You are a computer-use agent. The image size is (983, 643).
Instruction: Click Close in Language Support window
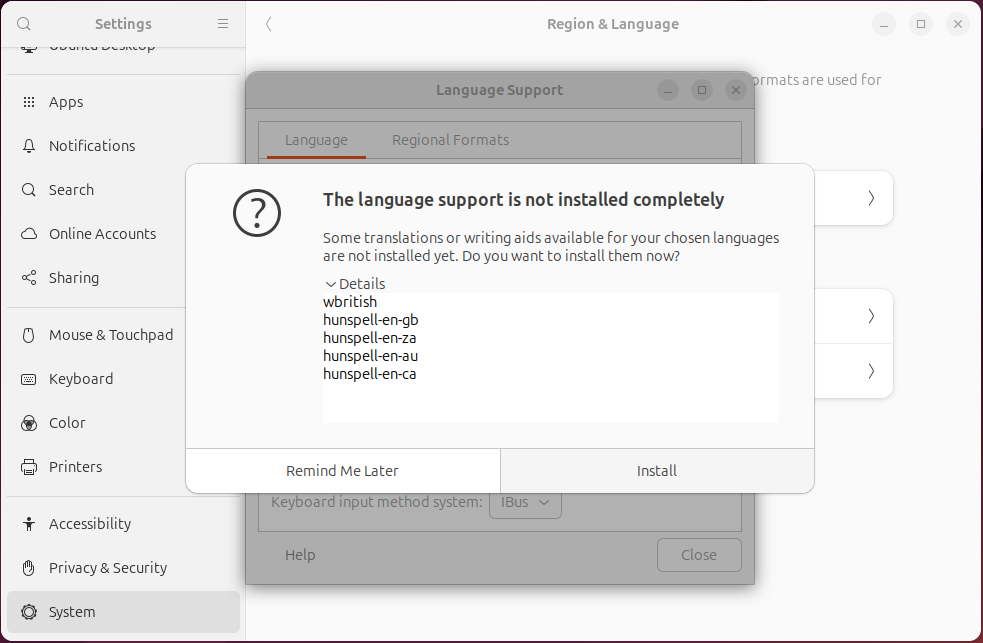699,555
